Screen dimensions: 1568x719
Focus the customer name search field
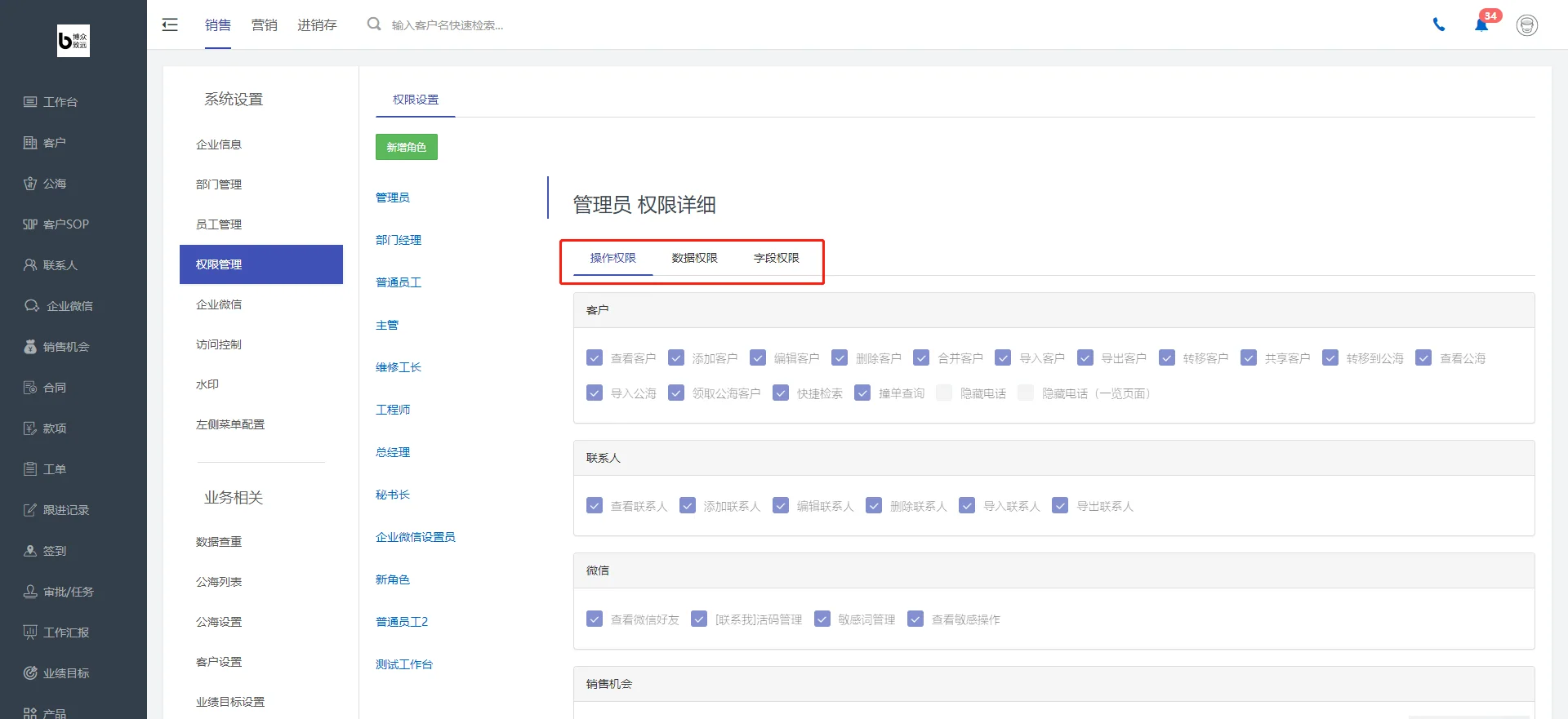pyautogui.click(x=448, y=25)
